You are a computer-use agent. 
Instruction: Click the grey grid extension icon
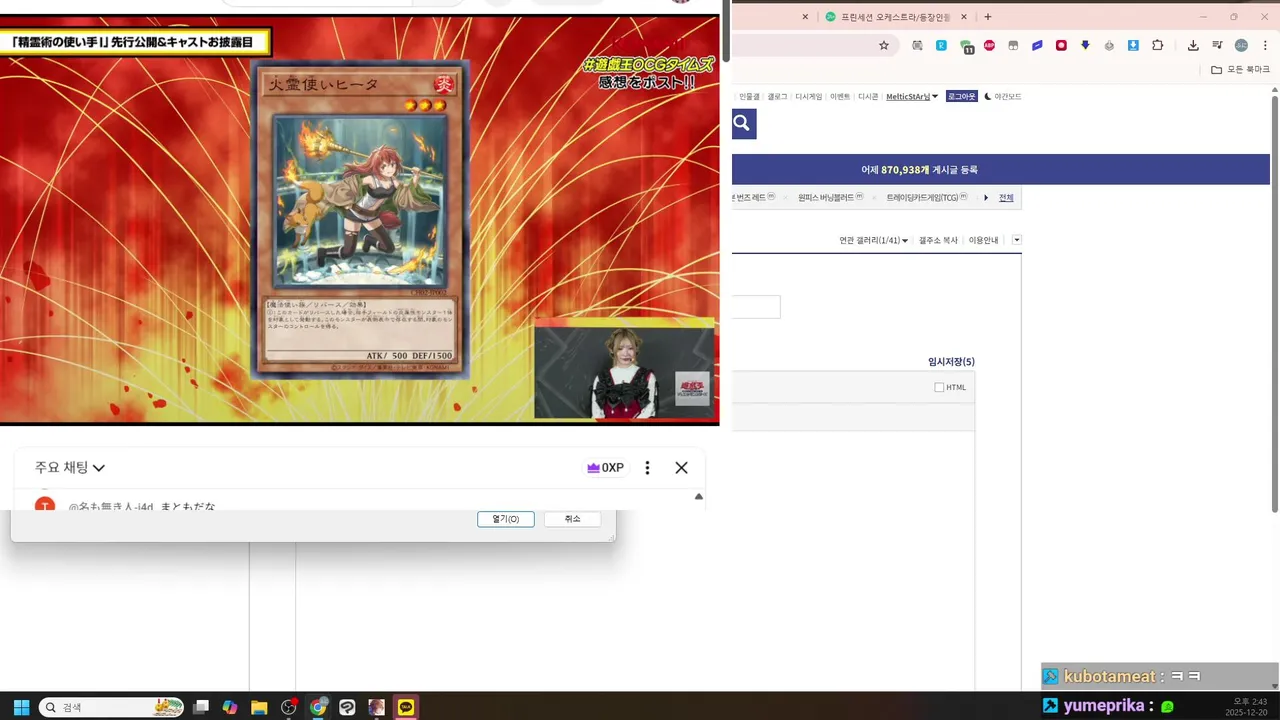coord(1013,45)
